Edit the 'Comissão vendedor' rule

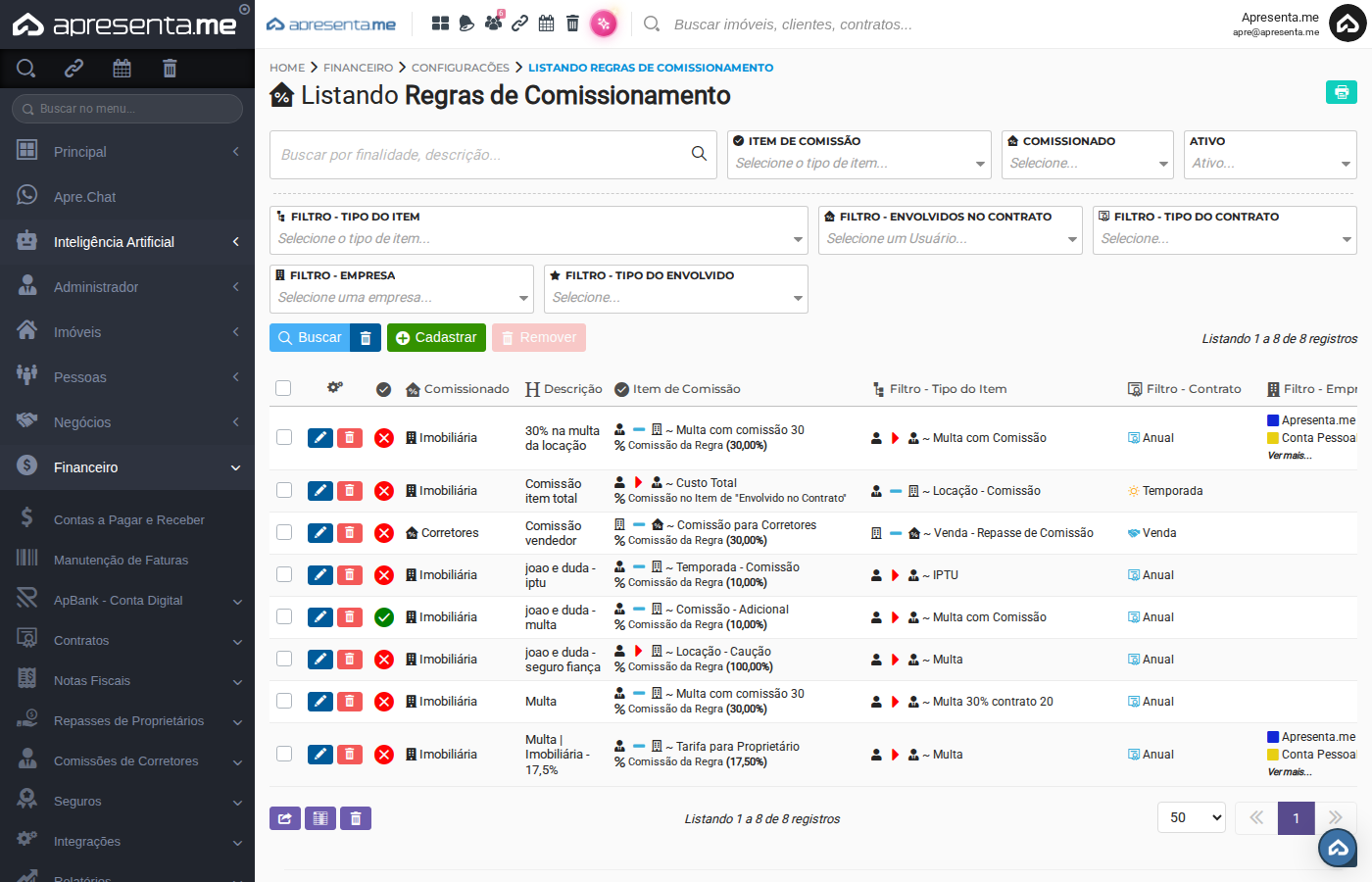(x=320, y=533)
